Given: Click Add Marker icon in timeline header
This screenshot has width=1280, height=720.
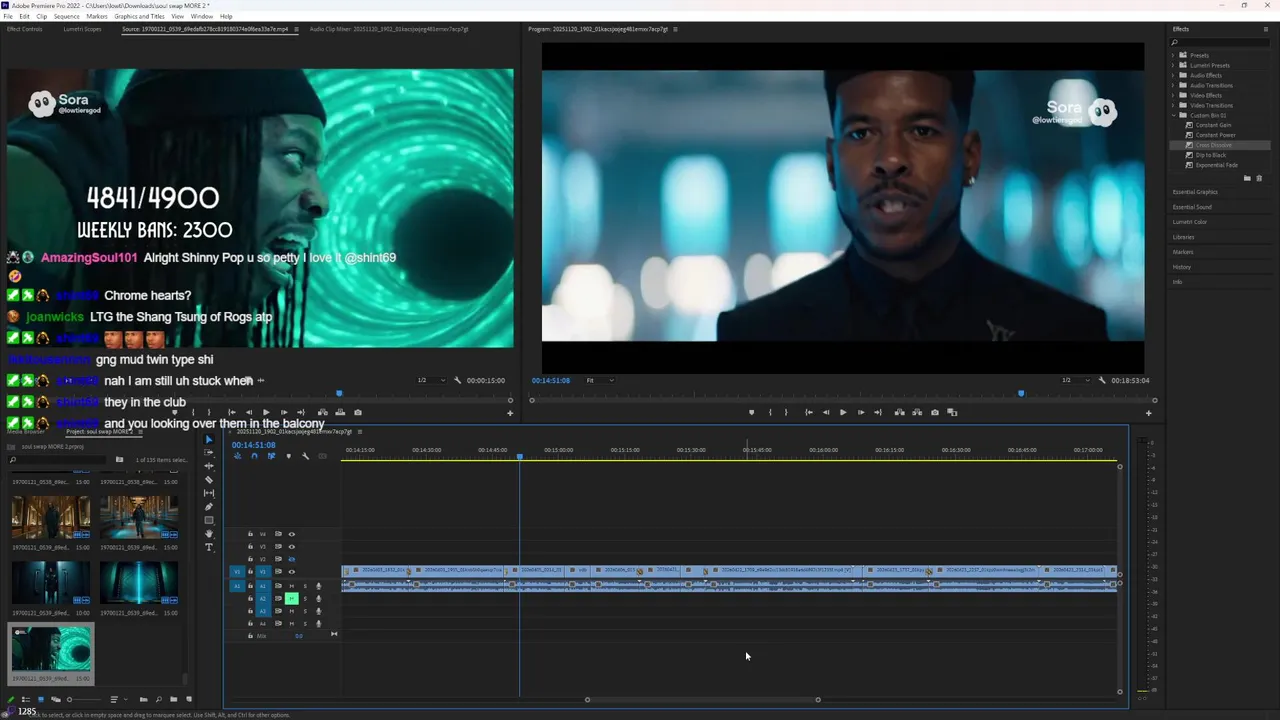Looking at the screenshot, I should click(x=289, y=456).
